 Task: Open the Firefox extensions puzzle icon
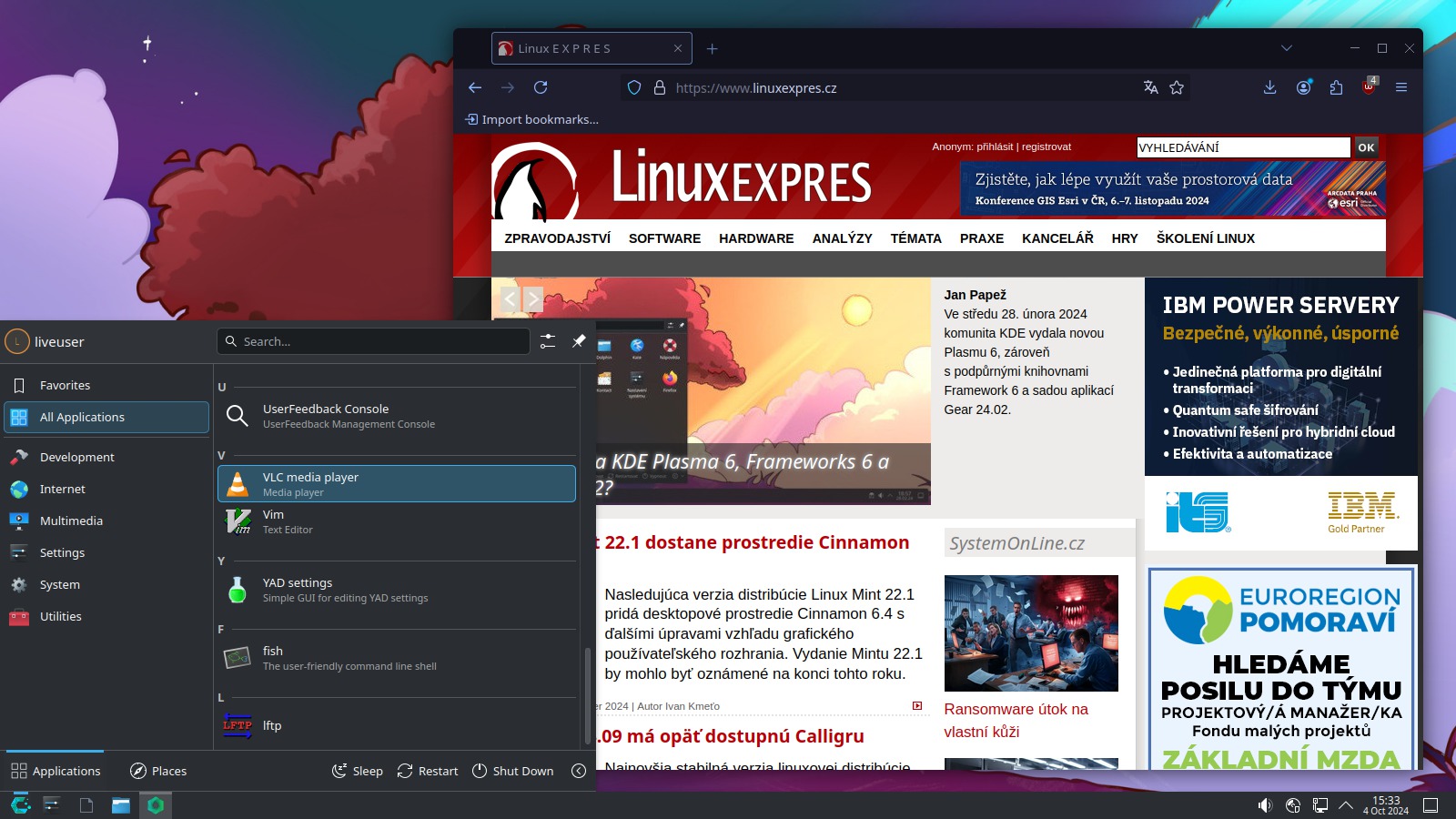[1336, 87]
